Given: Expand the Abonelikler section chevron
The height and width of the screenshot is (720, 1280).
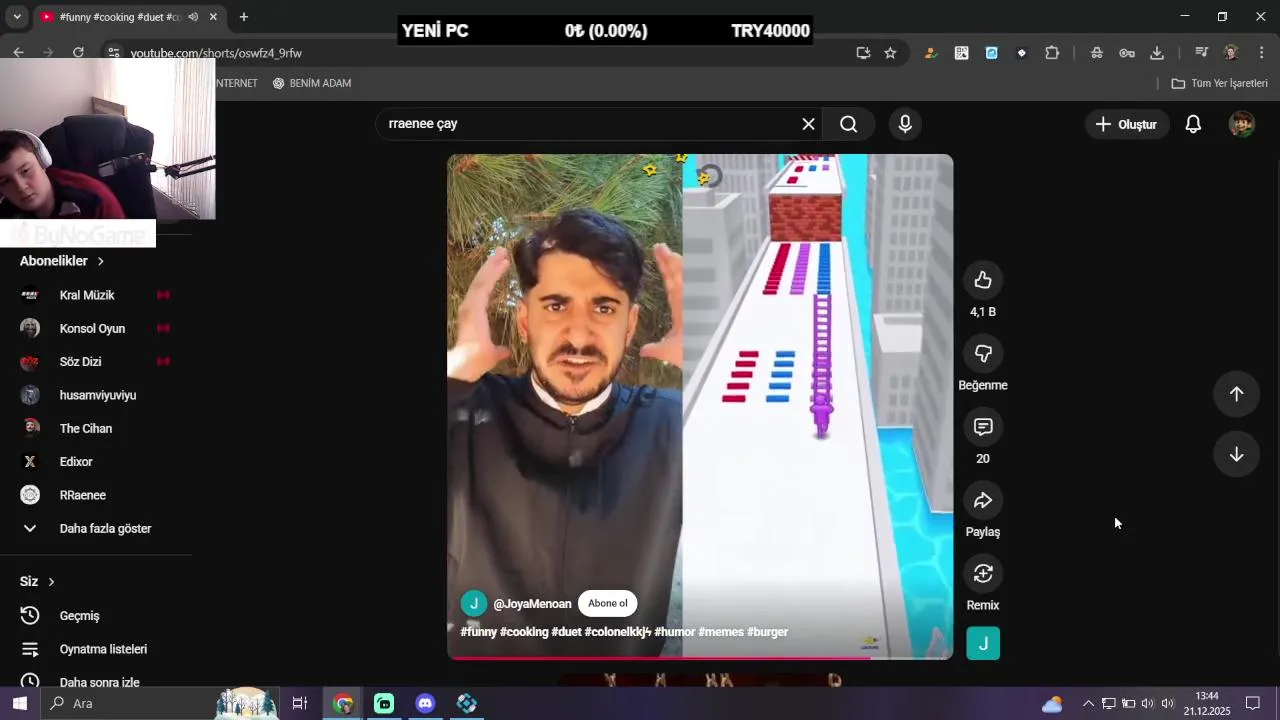Looking at the screenshot, I should click(100, 261).
